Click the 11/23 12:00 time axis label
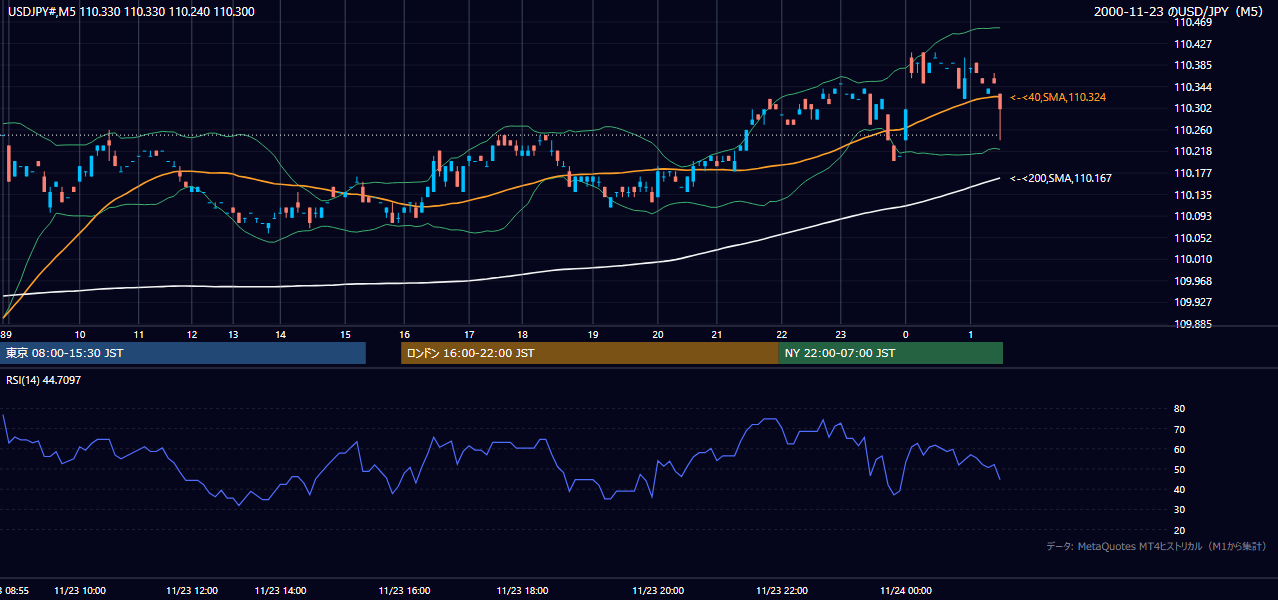1278x600 pixels. pyautogui.click(x=192, y=590)
